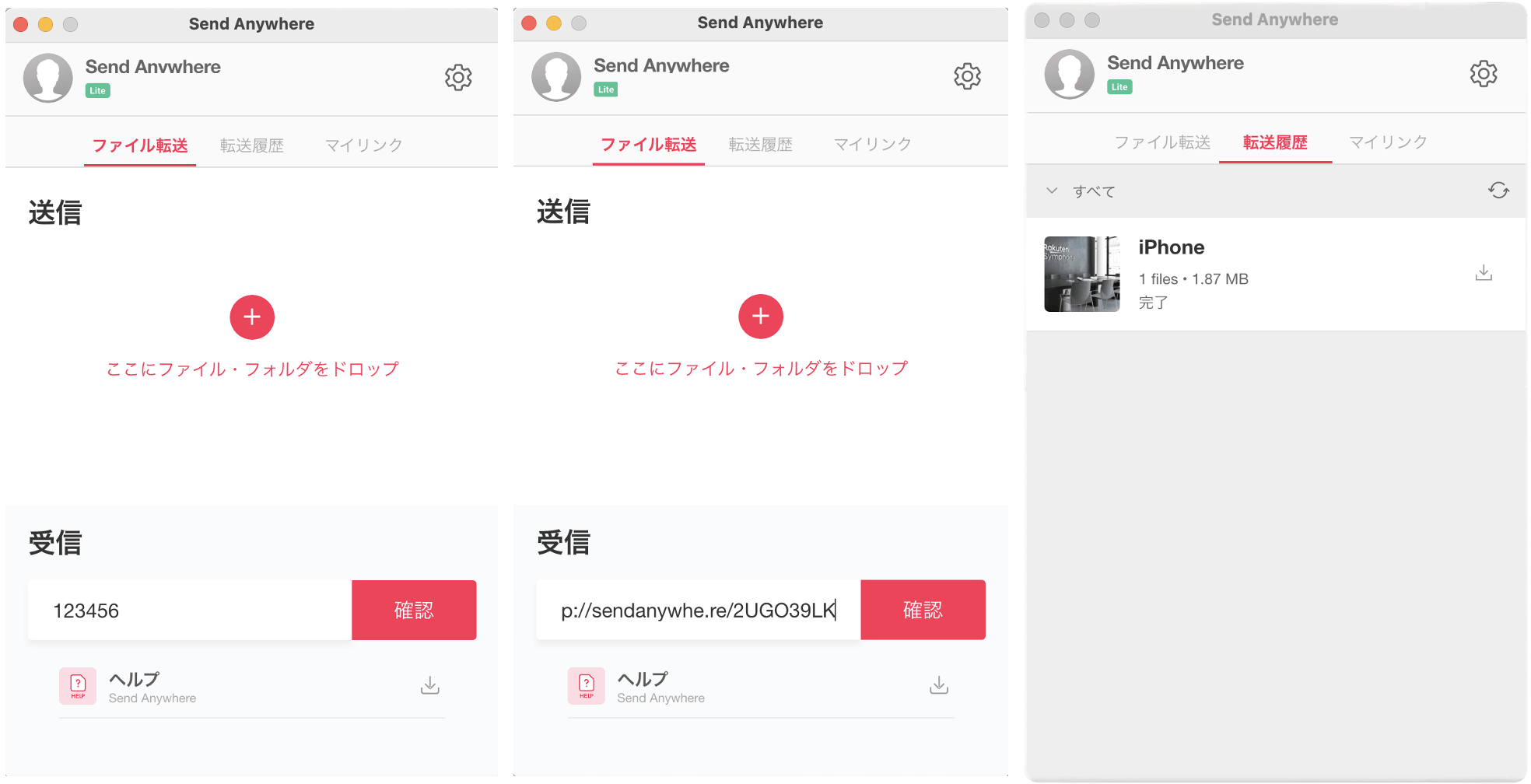Screen dimensions: 1531x784
Task: Click Lite badge in left window
Action: coord(97,91)
